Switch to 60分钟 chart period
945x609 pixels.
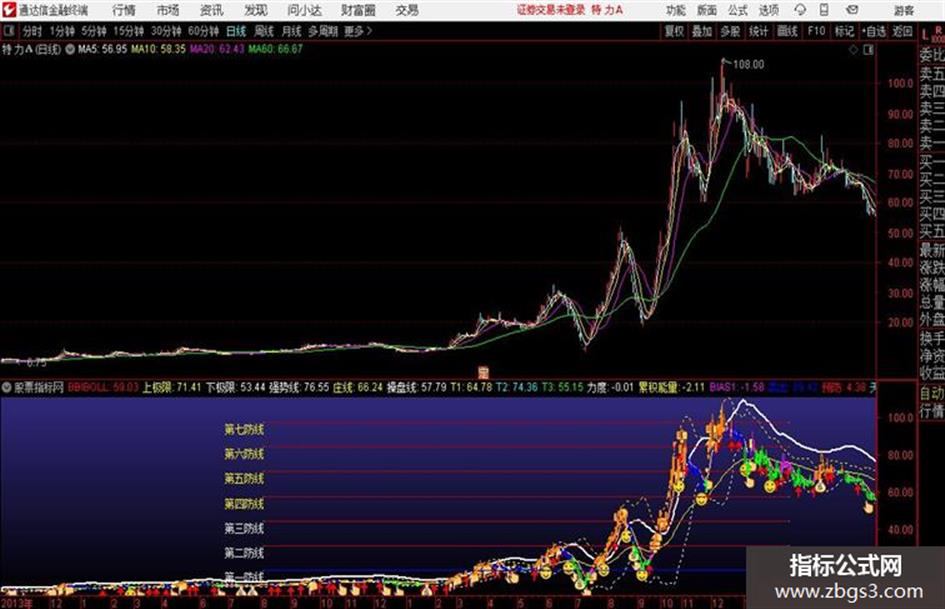point(203,31)
